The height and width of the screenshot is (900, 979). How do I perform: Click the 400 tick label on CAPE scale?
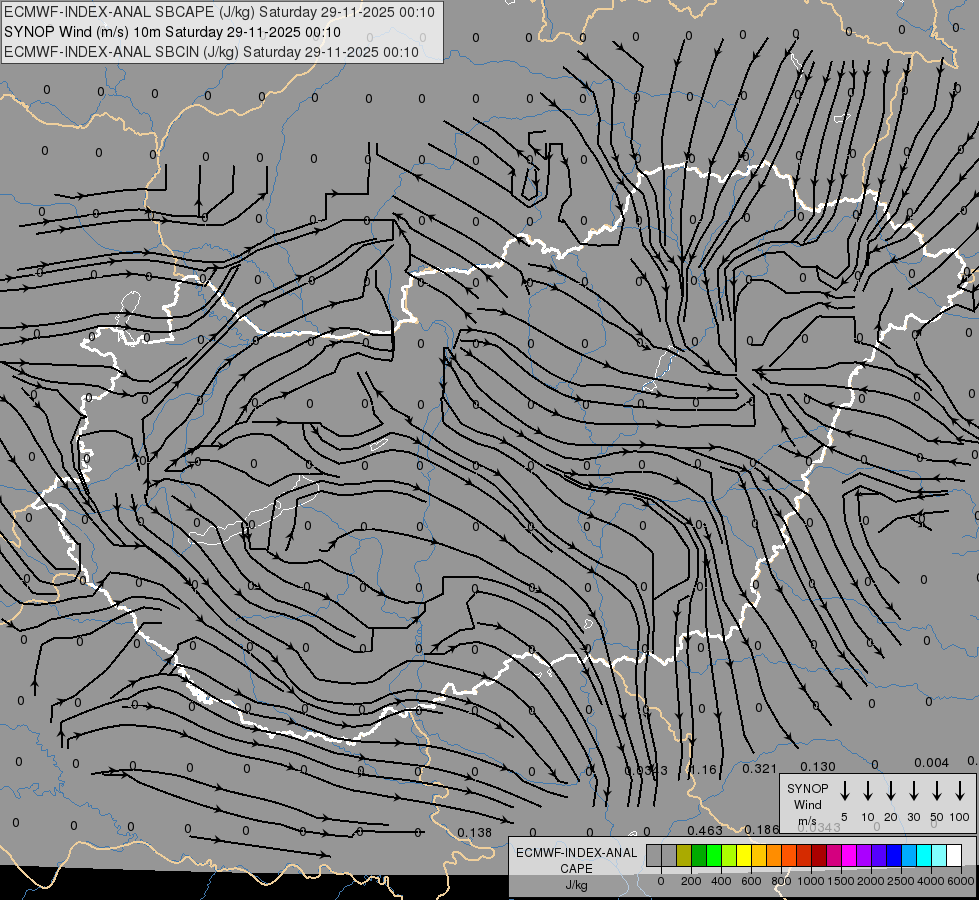tap(721, 881)
